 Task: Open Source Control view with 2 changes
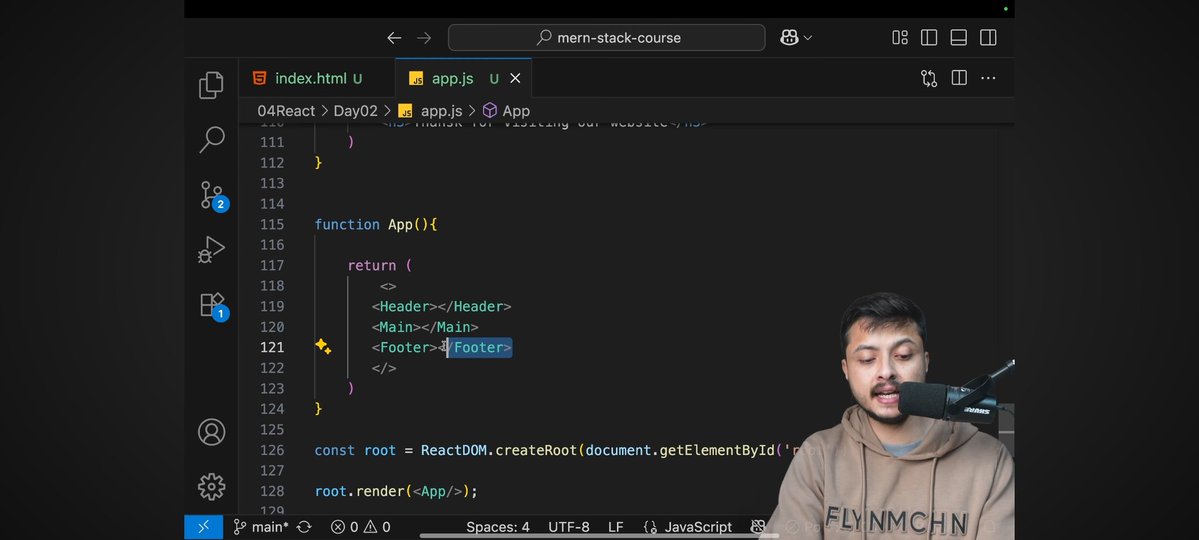212,195
